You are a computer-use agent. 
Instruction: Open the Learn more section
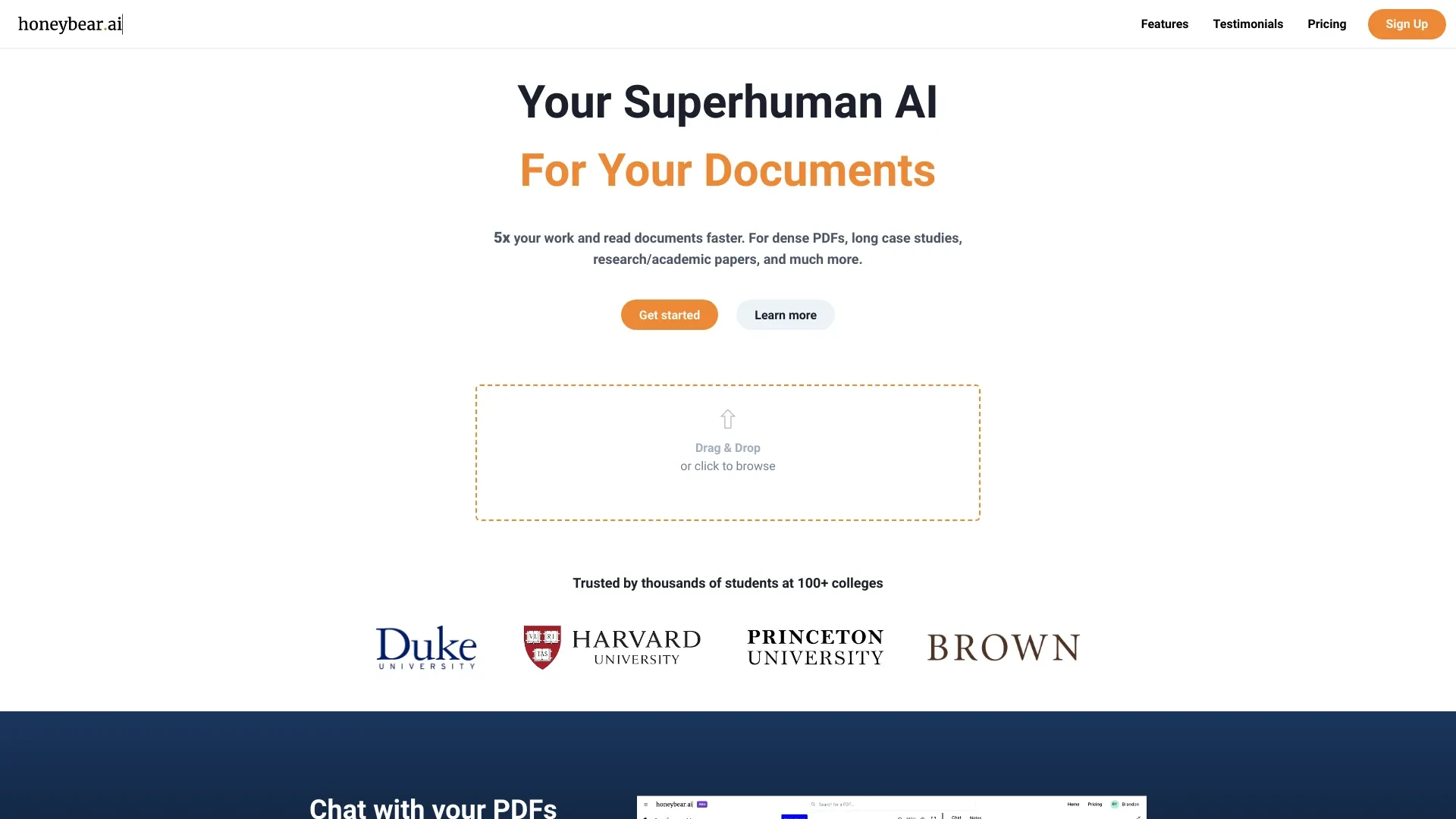[x=785, y=314]
